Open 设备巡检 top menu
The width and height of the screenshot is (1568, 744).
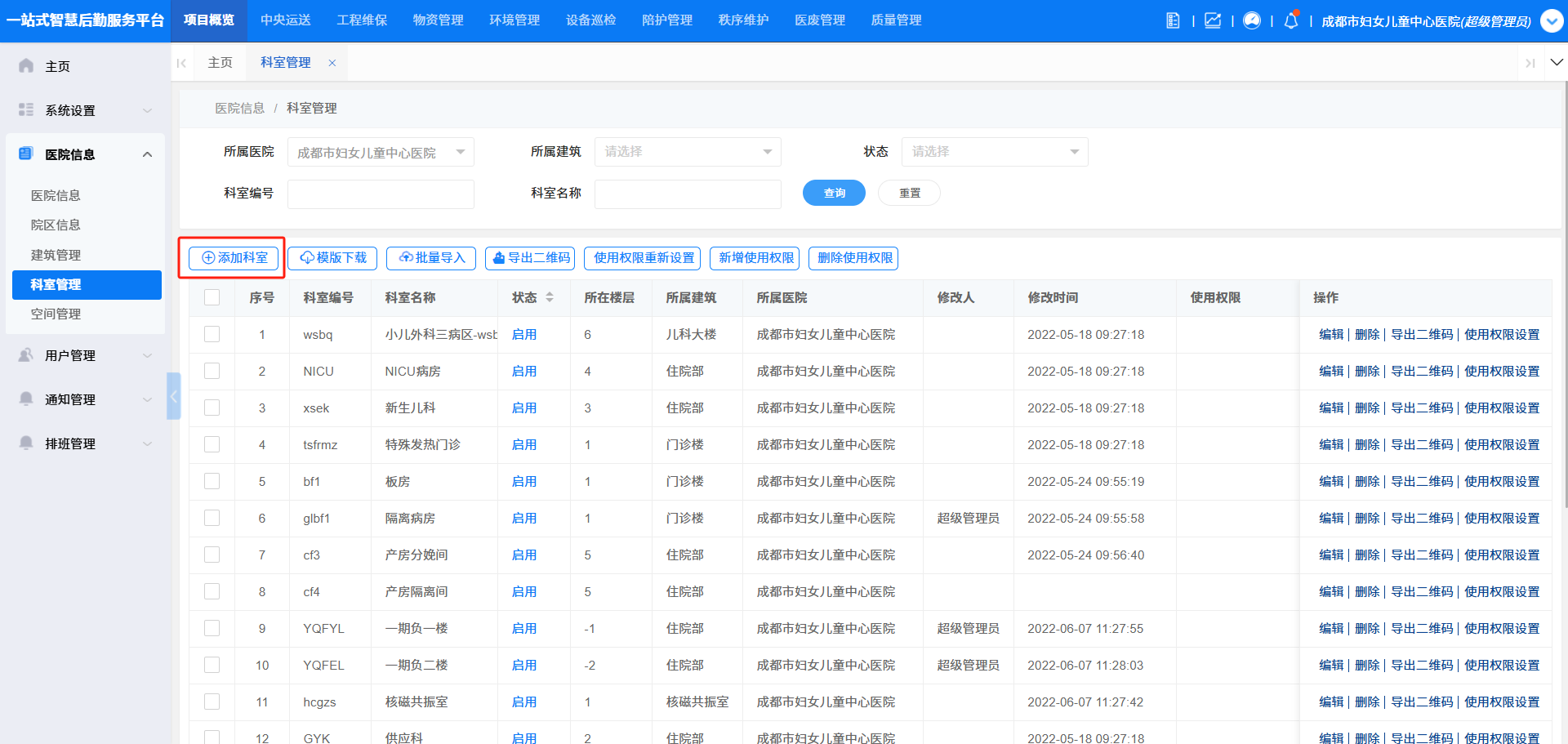[590, 20]
